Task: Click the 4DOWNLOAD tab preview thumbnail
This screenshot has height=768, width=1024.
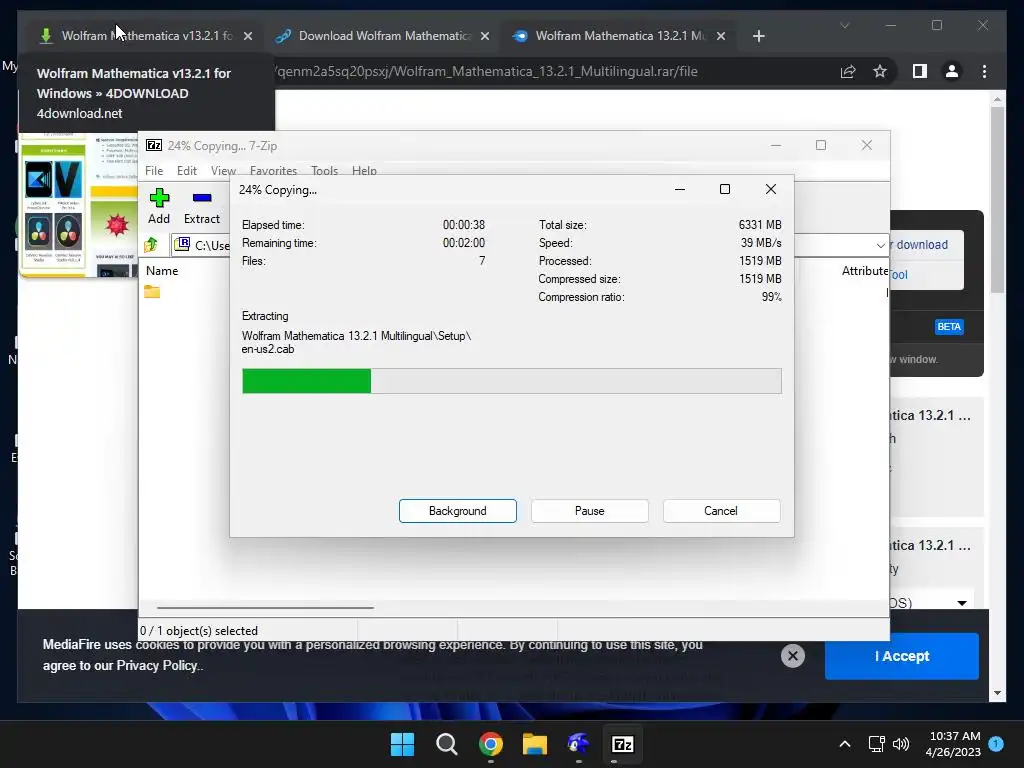Action: click(x=78, y=205)
